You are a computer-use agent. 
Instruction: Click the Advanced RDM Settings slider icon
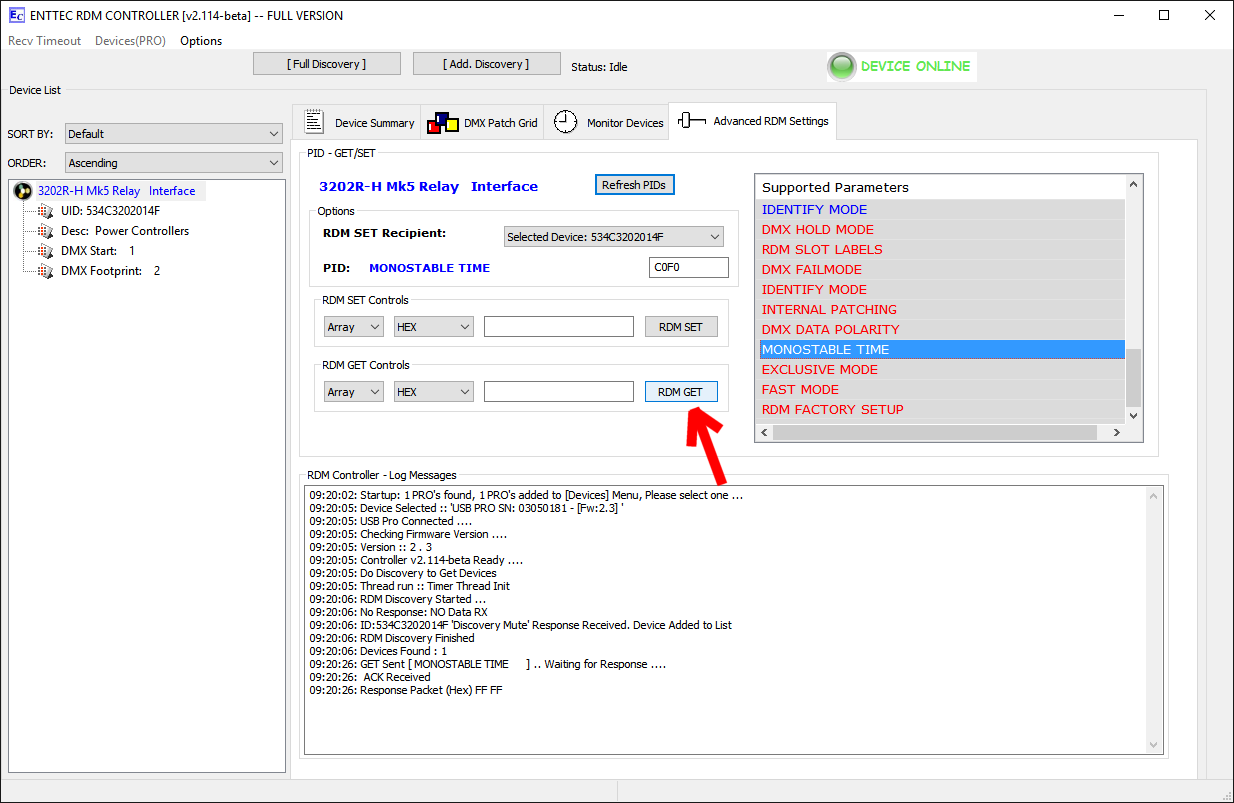tap(691, 121)
